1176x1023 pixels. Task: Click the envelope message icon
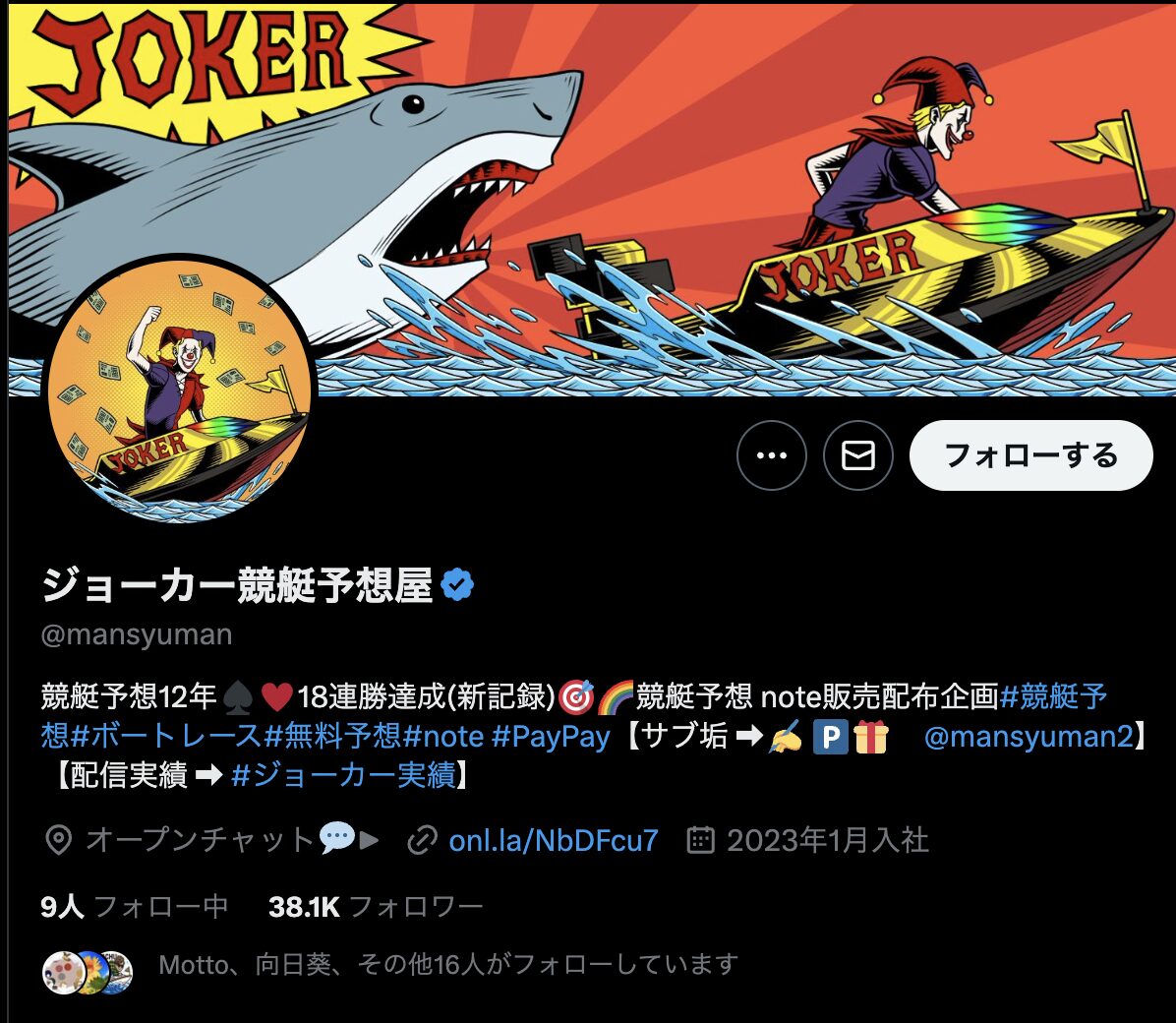tap(858, 454)
